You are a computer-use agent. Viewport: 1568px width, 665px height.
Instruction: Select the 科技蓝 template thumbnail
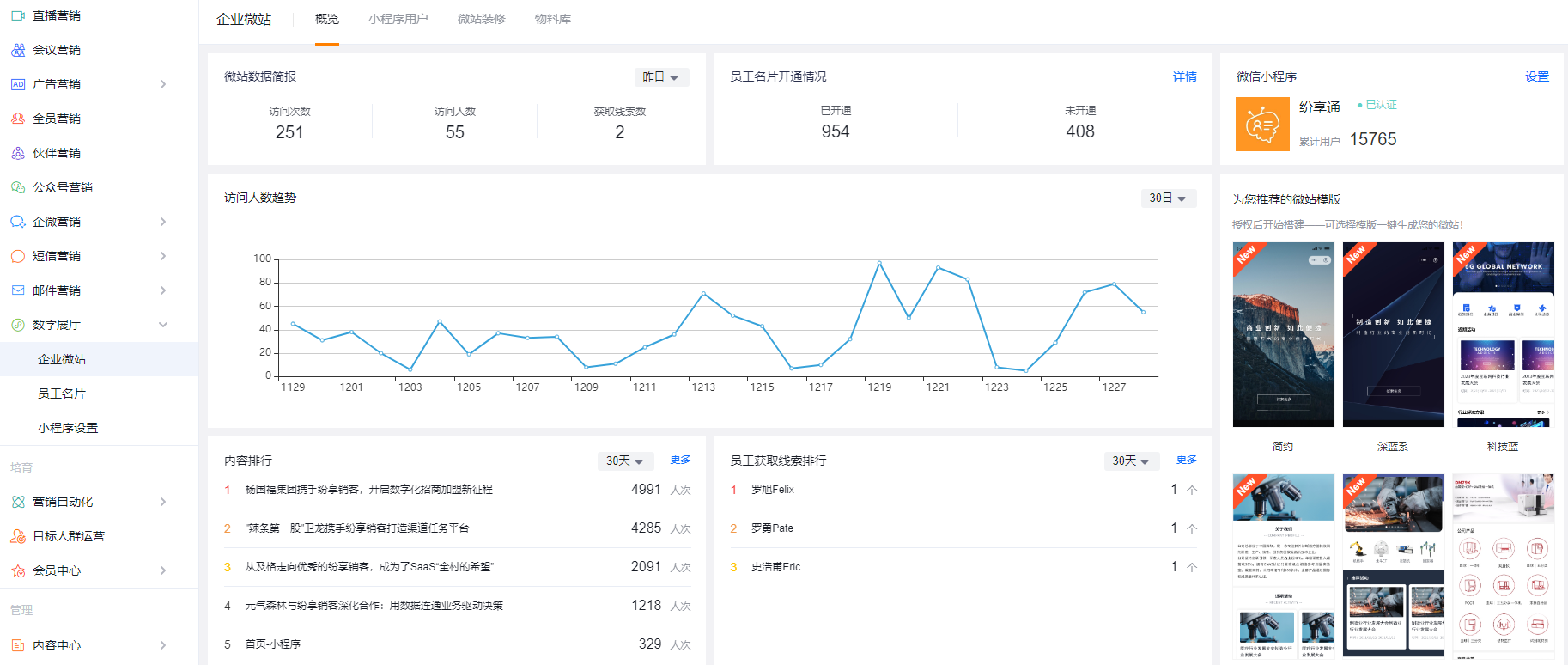[1504, 334]
